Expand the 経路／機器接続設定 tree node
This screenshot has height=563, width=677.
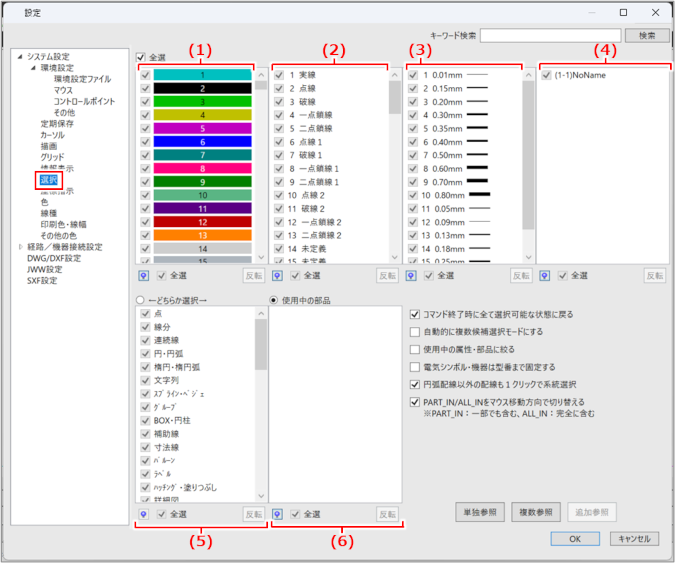pyautogui.click(x=21, y=246)
